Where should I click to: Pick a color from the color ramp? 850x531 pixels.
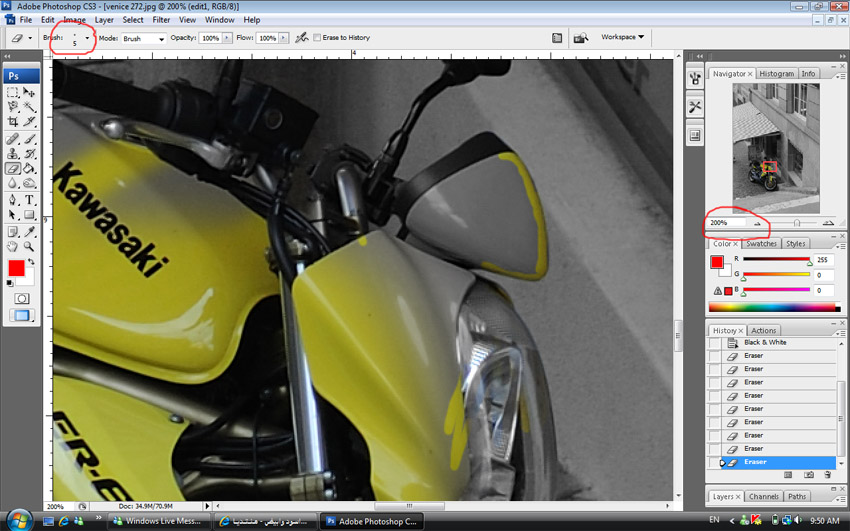tap(774, 307)
